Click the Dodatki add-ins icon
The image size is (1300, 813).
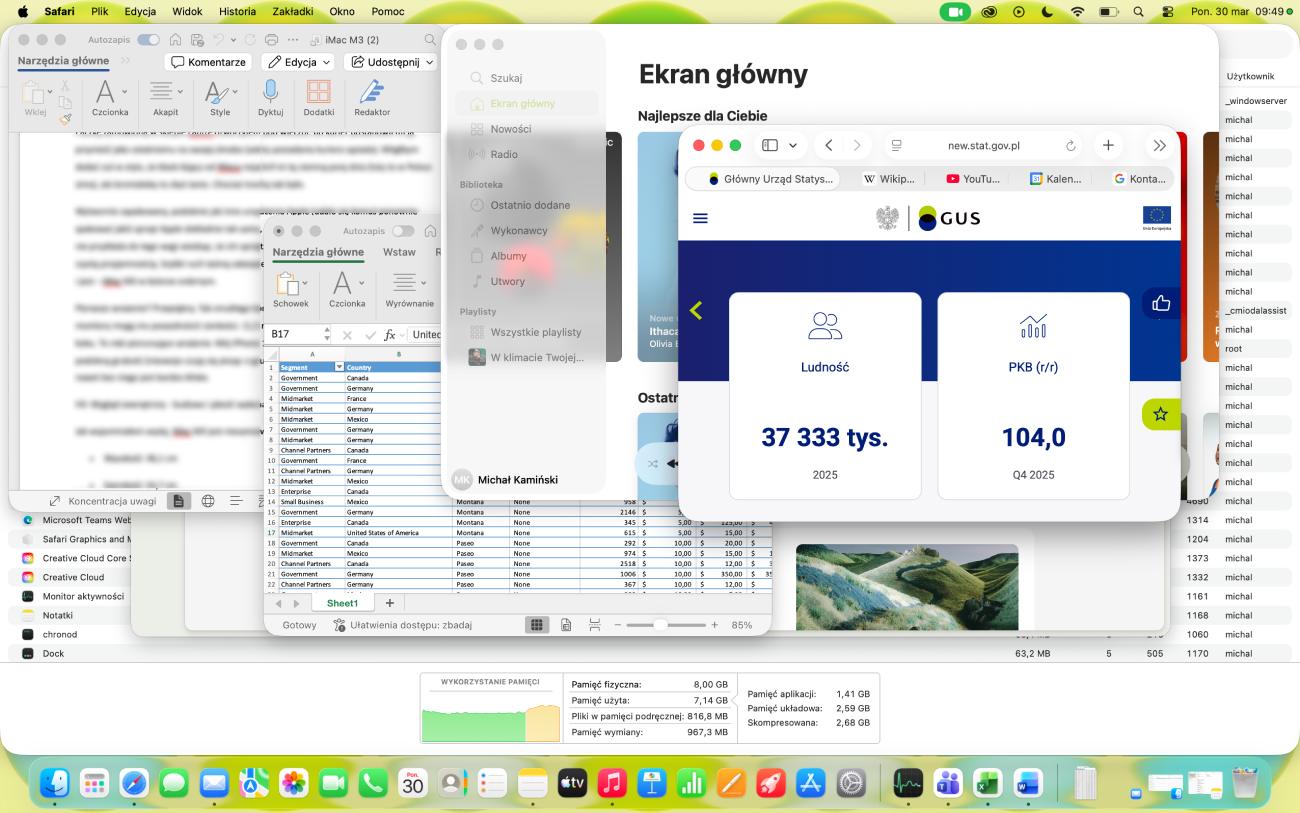(x=319, y=93)
